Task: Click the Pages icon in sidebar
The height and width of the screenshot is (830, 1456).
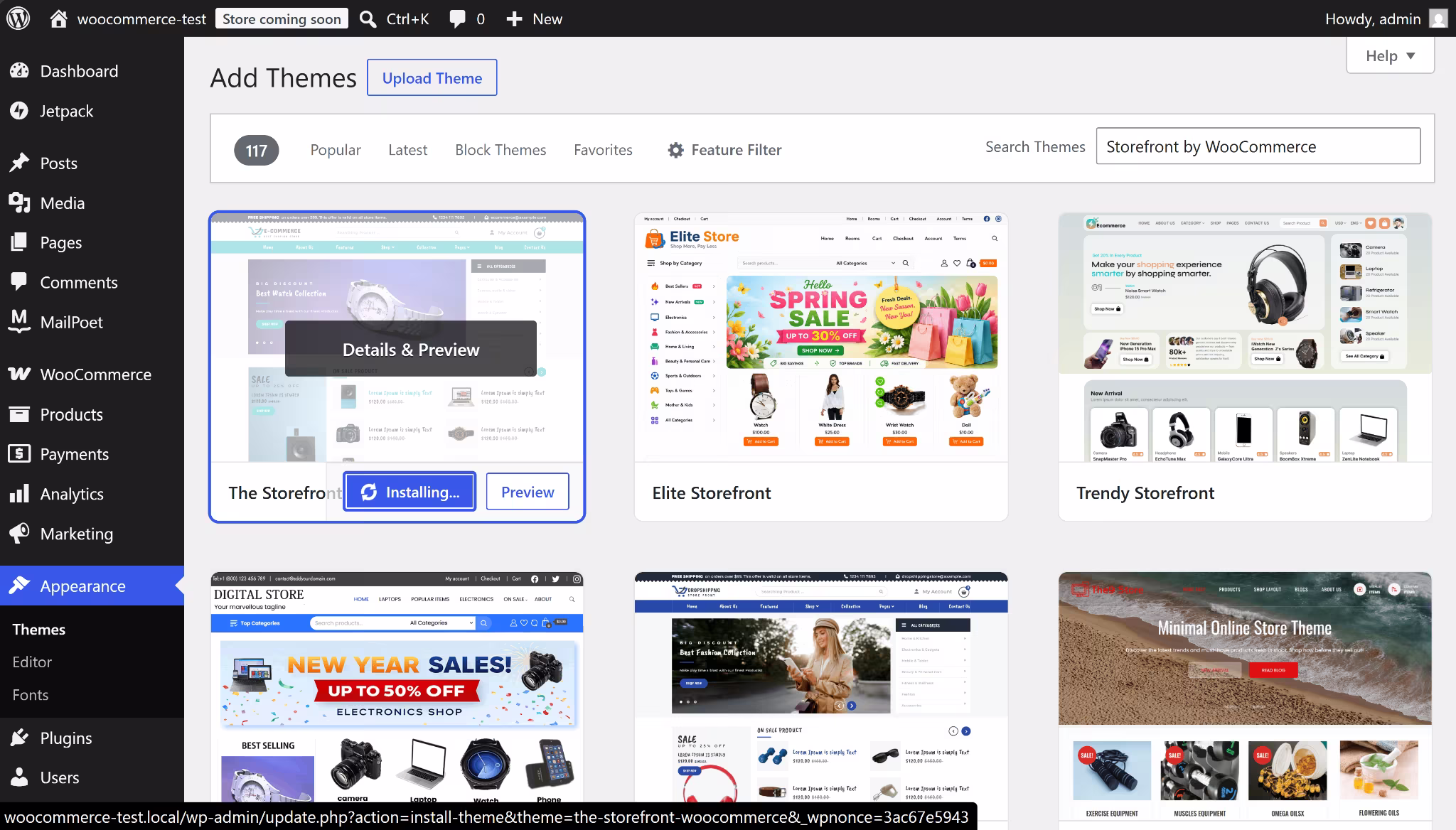Action: (19, 242)
